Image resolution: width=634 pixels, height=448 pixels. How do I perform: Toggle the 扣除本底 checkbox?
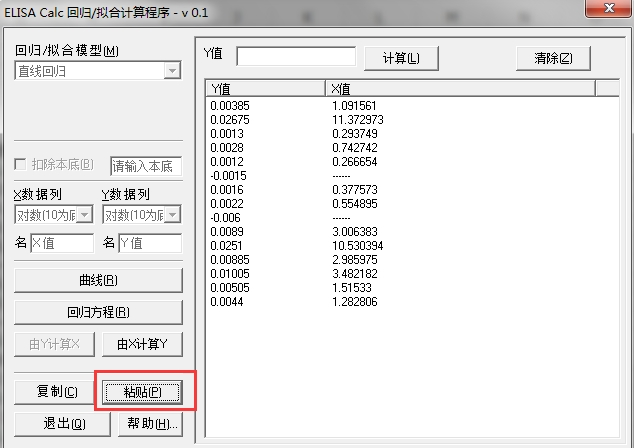21,165
